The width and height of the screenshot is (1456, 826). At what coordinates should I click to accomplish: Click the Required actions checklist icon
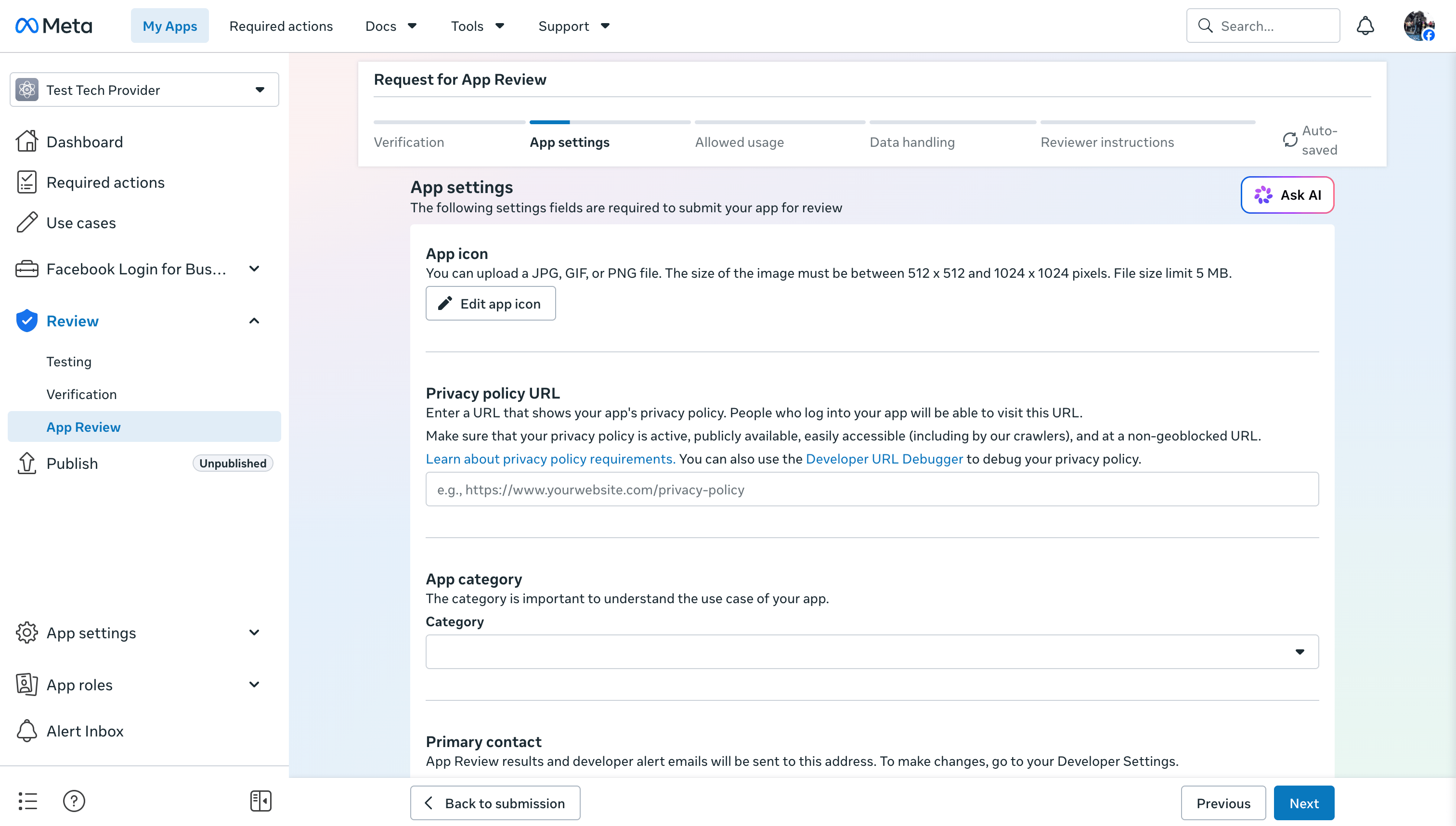(x=26, y=182)
